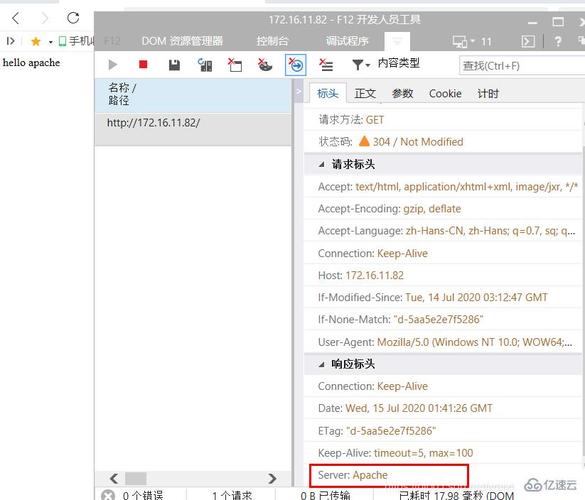This screenshot has width=585, height=500.
Task: Open the favorites star dropdown arrow
Action: coord(50,41)
